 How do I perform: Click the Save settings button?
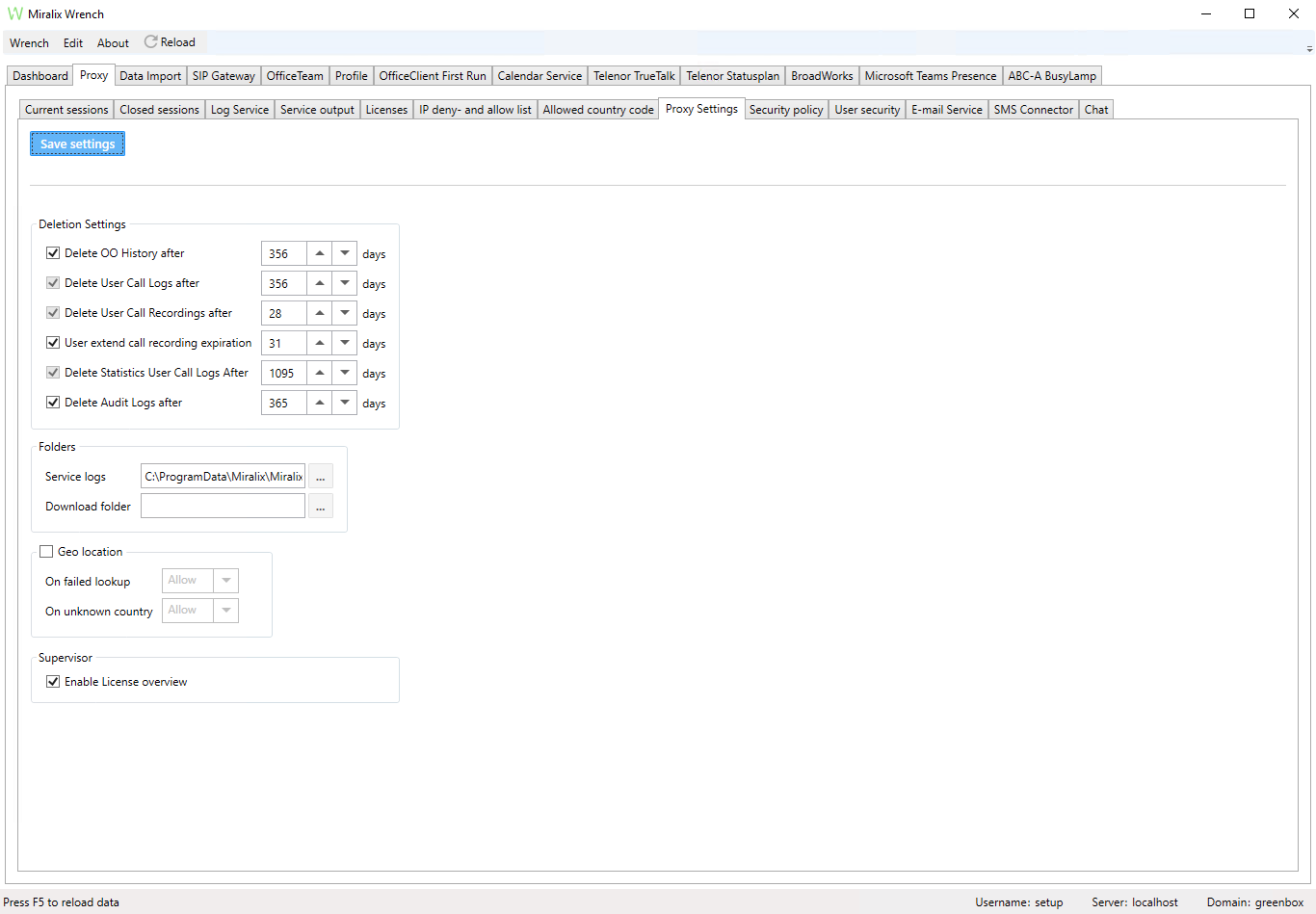pyautogui.click(x=78, y=144)
